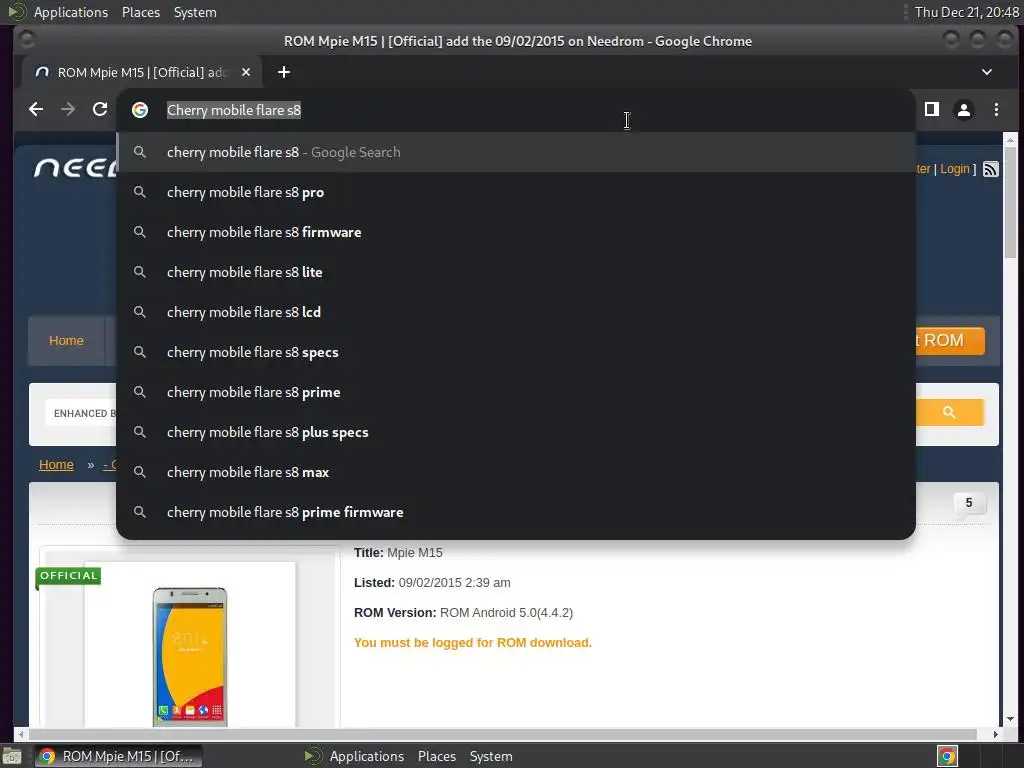Choose 'cherry mobile flare s8 prime' suggestion
Image resolution: width=1024 pixels, height=768 pixels.
pyautogui.click(x=516, y=392)
